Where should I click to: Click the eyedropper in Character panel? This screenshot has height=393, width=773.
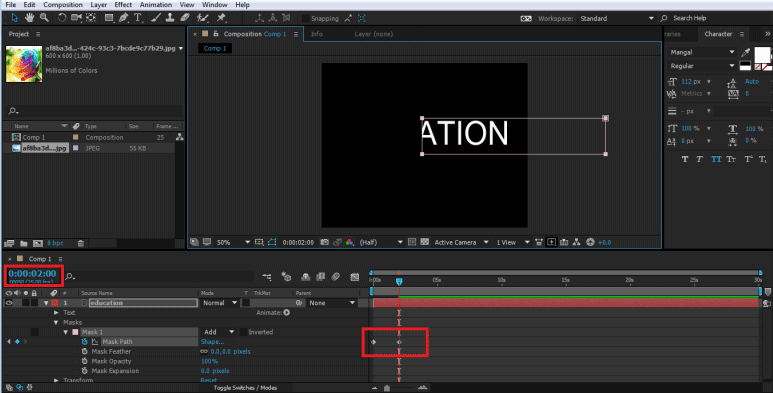coord(745,52)
